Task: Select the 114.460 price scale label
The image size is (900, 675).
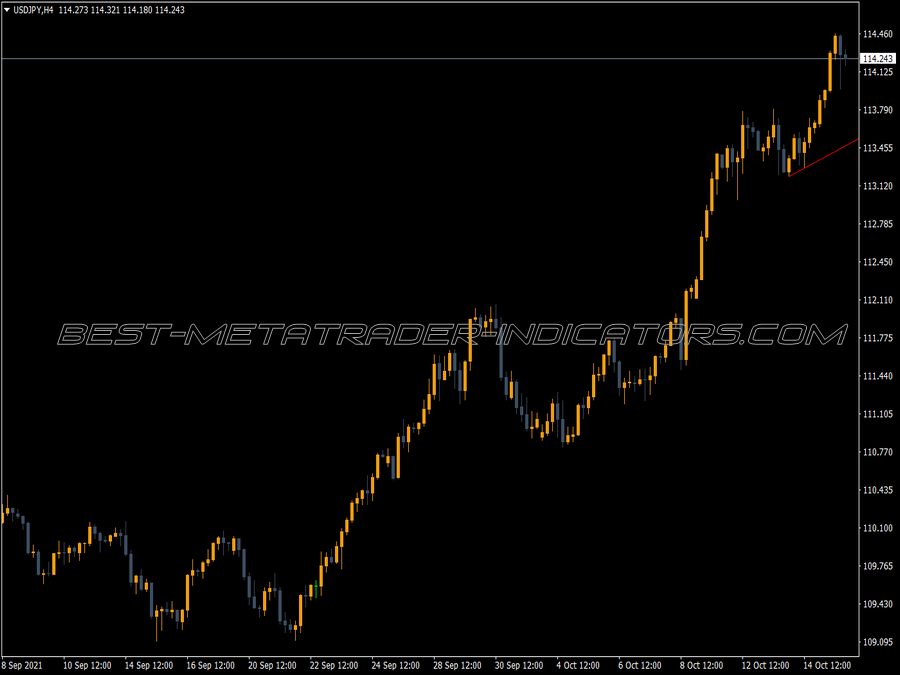Action: [878, 34]
